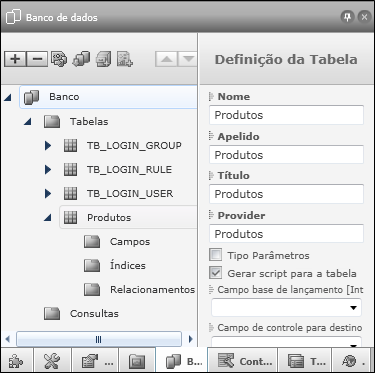
Task: Click the move up arrow button
Action: click(166, 59)
